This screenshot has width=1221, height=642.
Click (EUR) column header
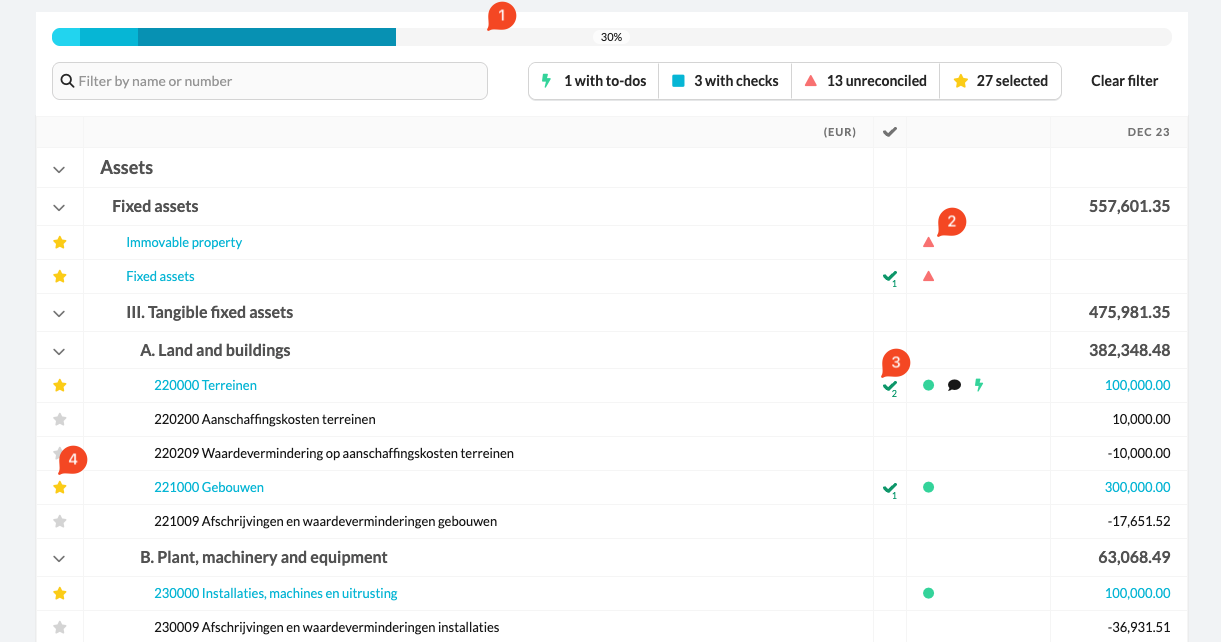click(840, 132)
